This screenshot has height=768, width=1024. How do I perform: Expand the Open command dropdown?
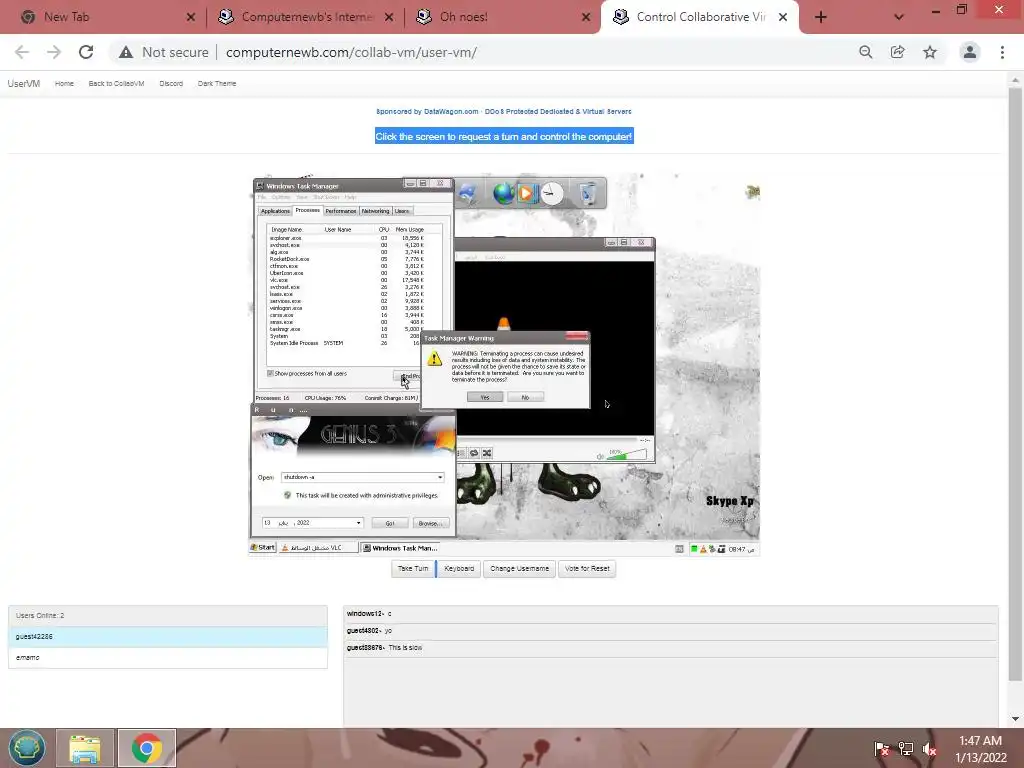440,477
